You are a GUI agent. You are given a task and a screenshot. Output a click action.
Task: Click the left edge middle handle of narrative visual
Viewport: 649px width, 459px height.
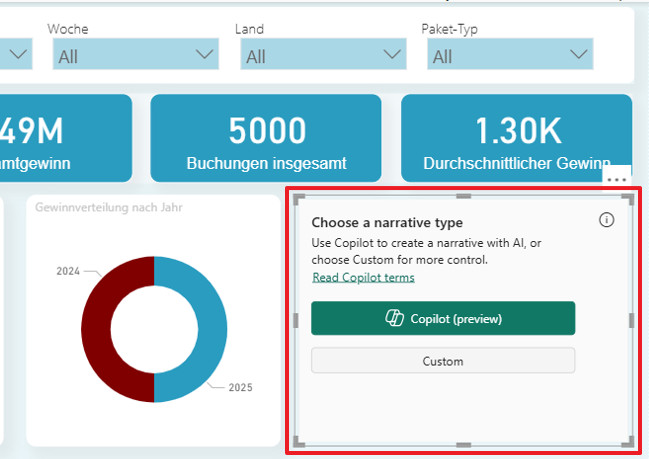pos(296,320)
